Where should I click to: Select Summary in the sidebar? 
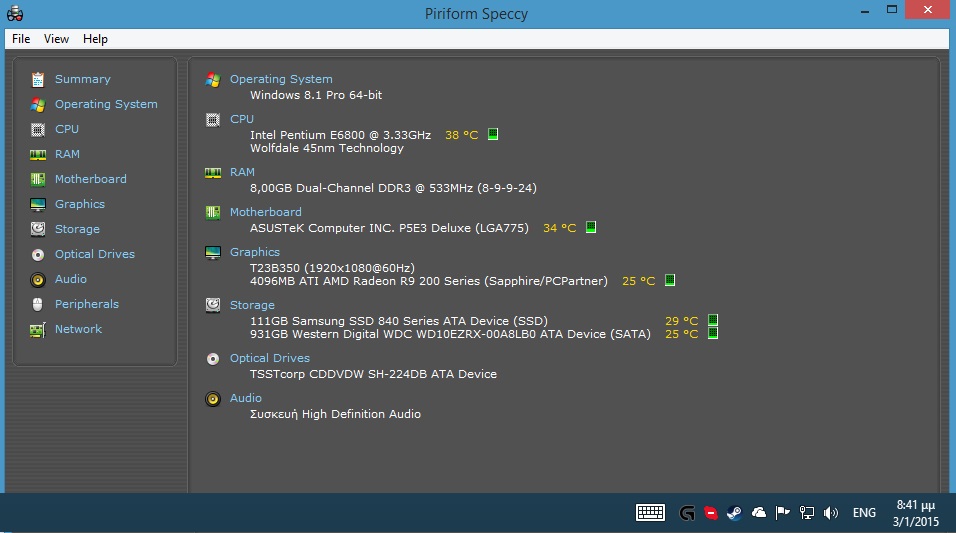point(82,79)
